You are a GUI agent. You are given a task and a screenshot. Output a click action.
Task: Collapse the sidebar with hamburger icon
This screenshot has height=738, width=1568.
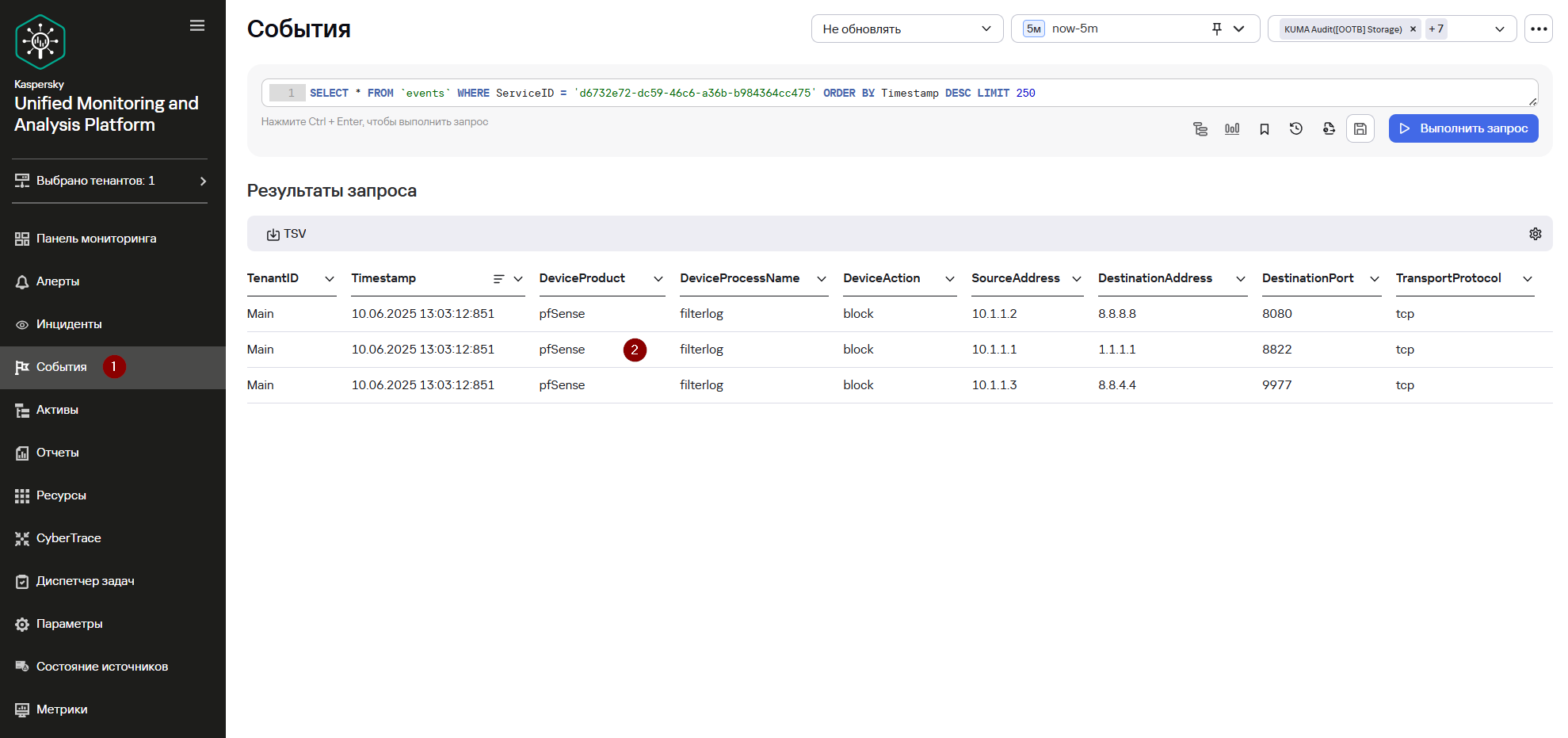[x=197, y=26]
